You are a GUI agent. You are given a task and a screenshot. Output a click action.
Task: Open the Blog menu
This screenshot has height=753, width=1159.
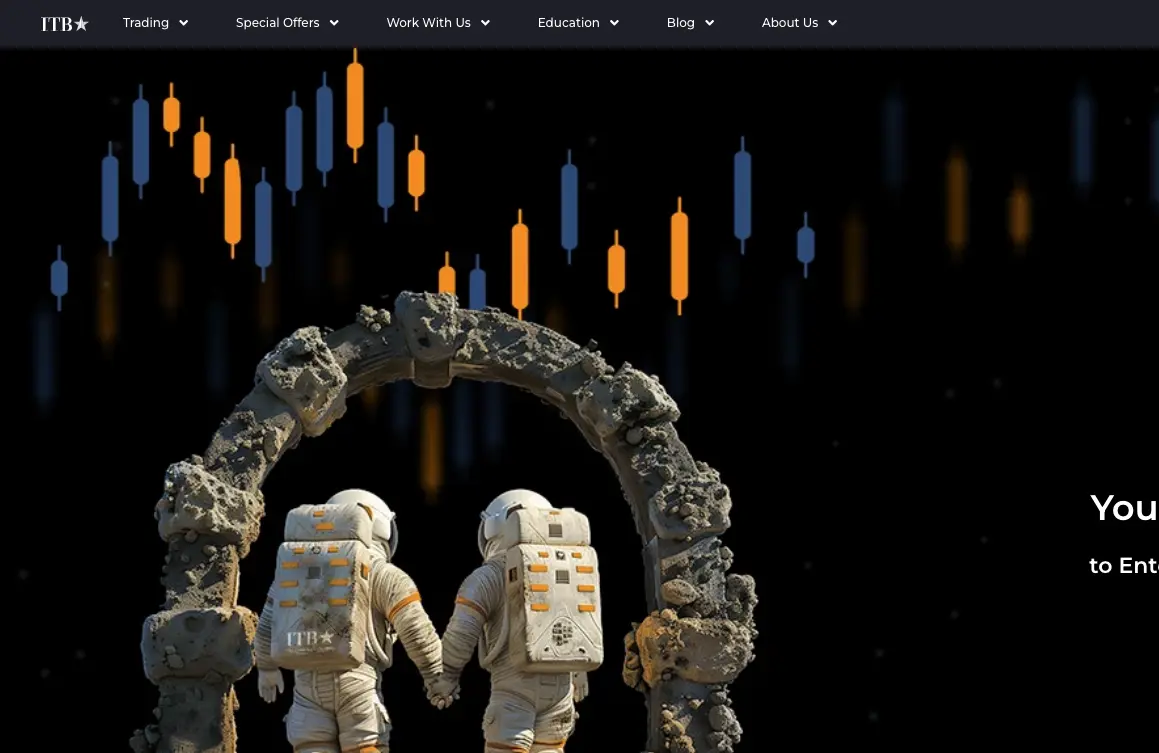pos(680,23)
